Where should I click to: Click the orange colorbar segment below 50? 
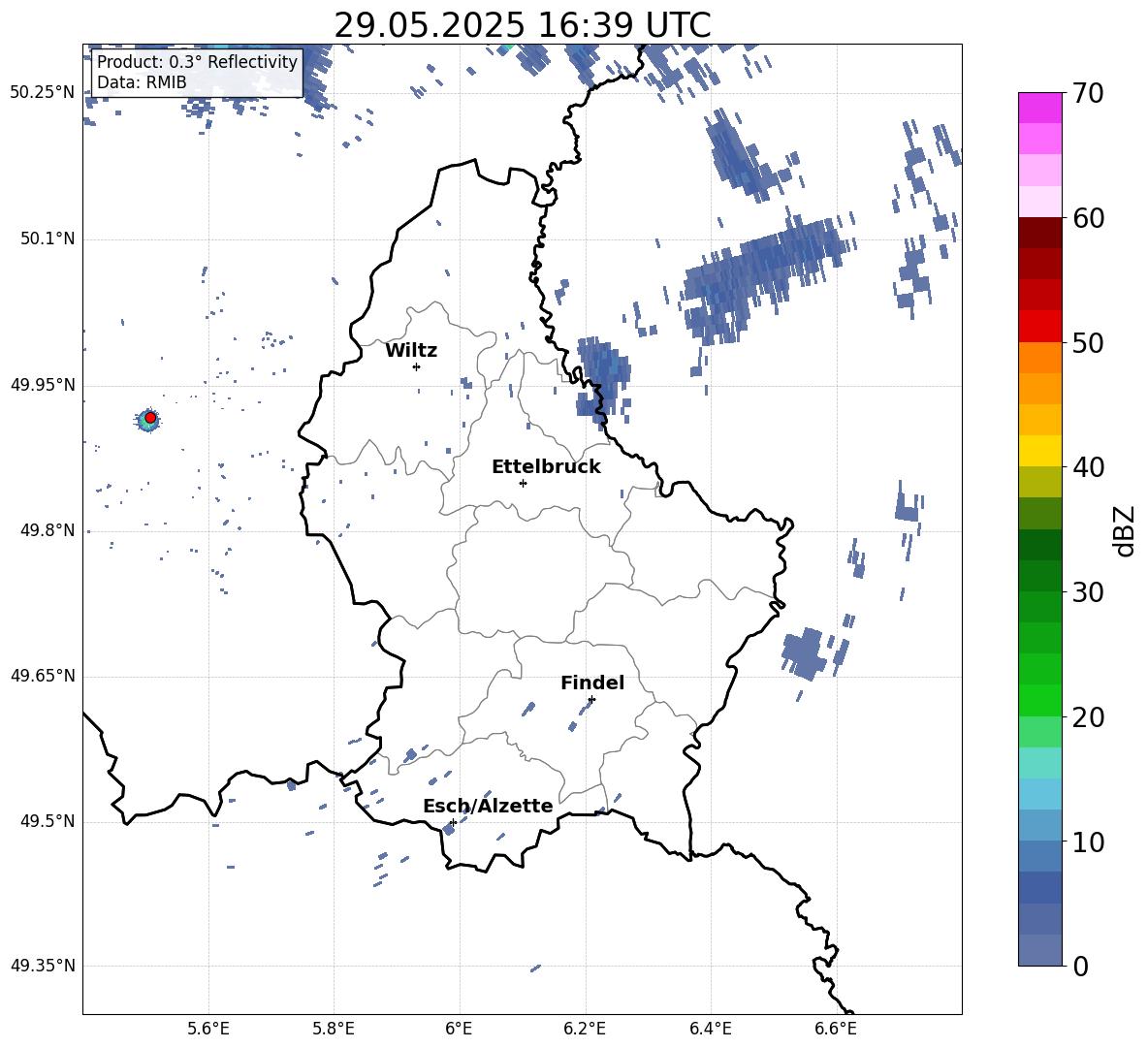point(1039,358)
